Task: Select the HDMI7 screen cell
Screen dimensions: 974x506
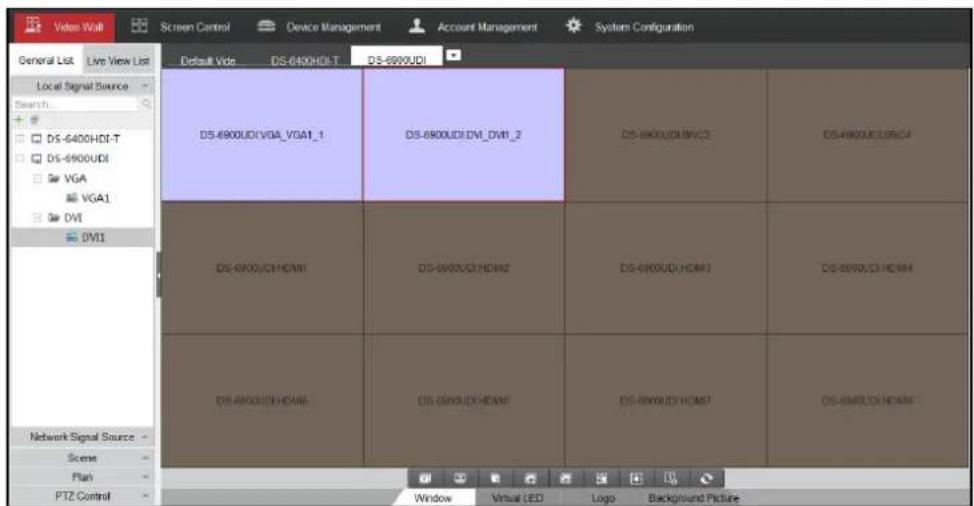Action: [665, 400]
